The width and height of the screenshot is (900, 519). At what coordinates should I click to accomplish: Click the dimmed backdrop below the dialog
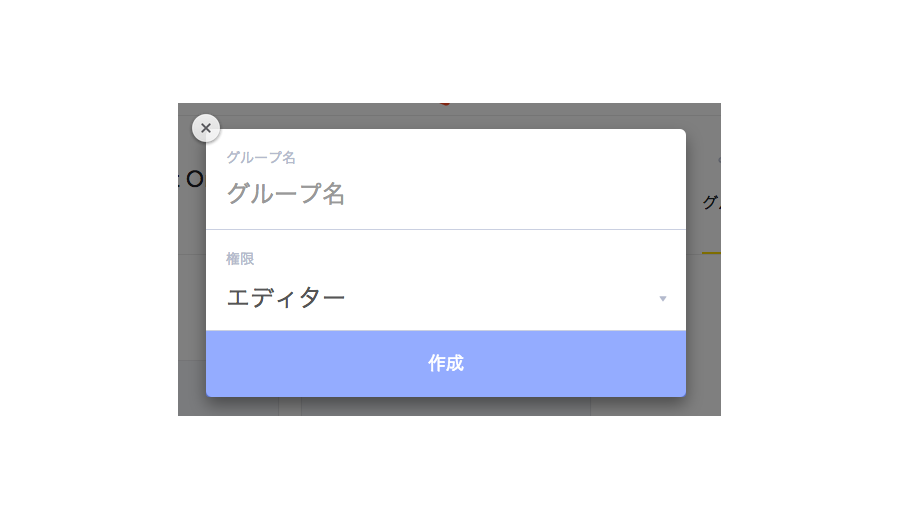point(446,406)
